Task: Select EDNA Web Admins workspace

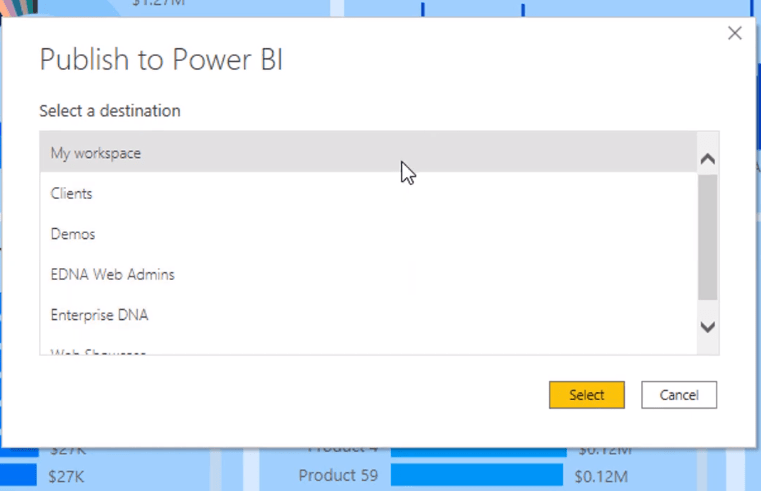Action: 368,274
